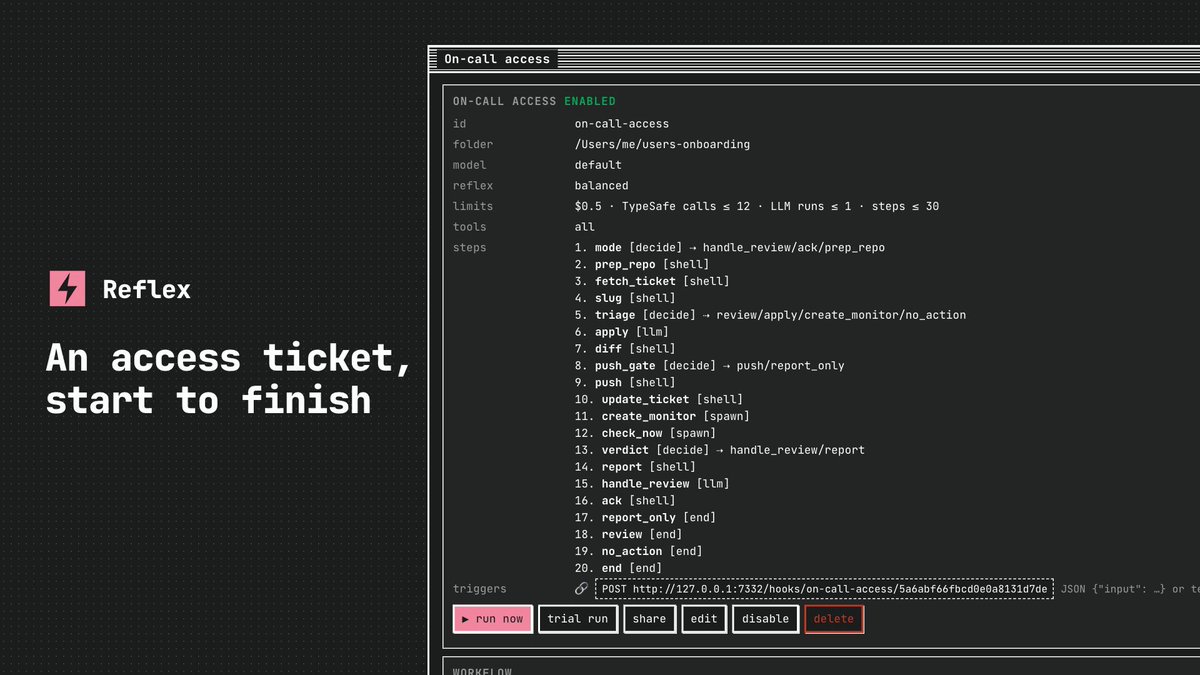Select step 7 diff [shell]
The width and height of the screenshot is (1200, 675).
625,349
